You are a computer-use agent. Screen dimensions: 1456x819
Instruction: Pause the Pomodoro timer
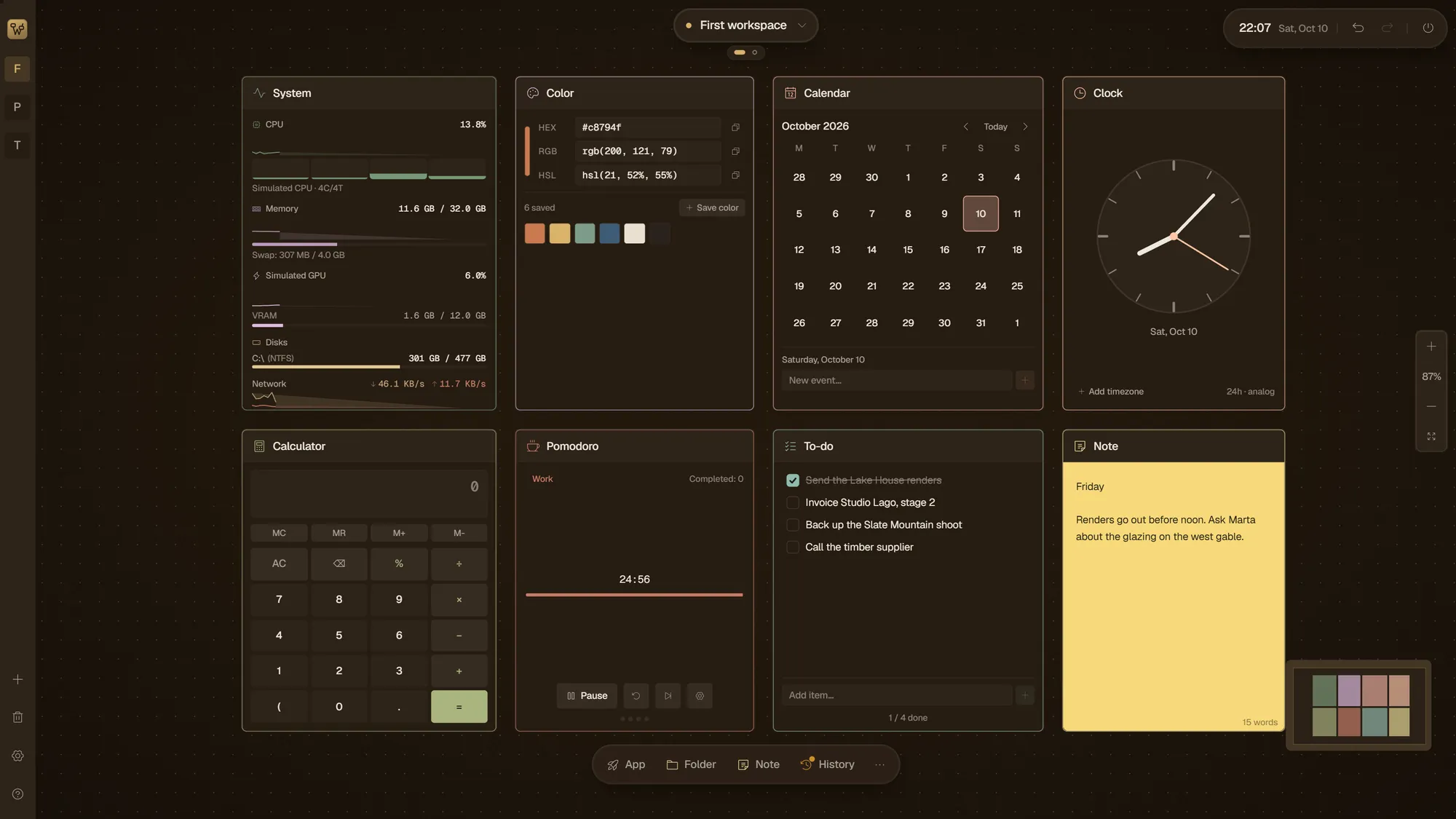pos(587,696)
